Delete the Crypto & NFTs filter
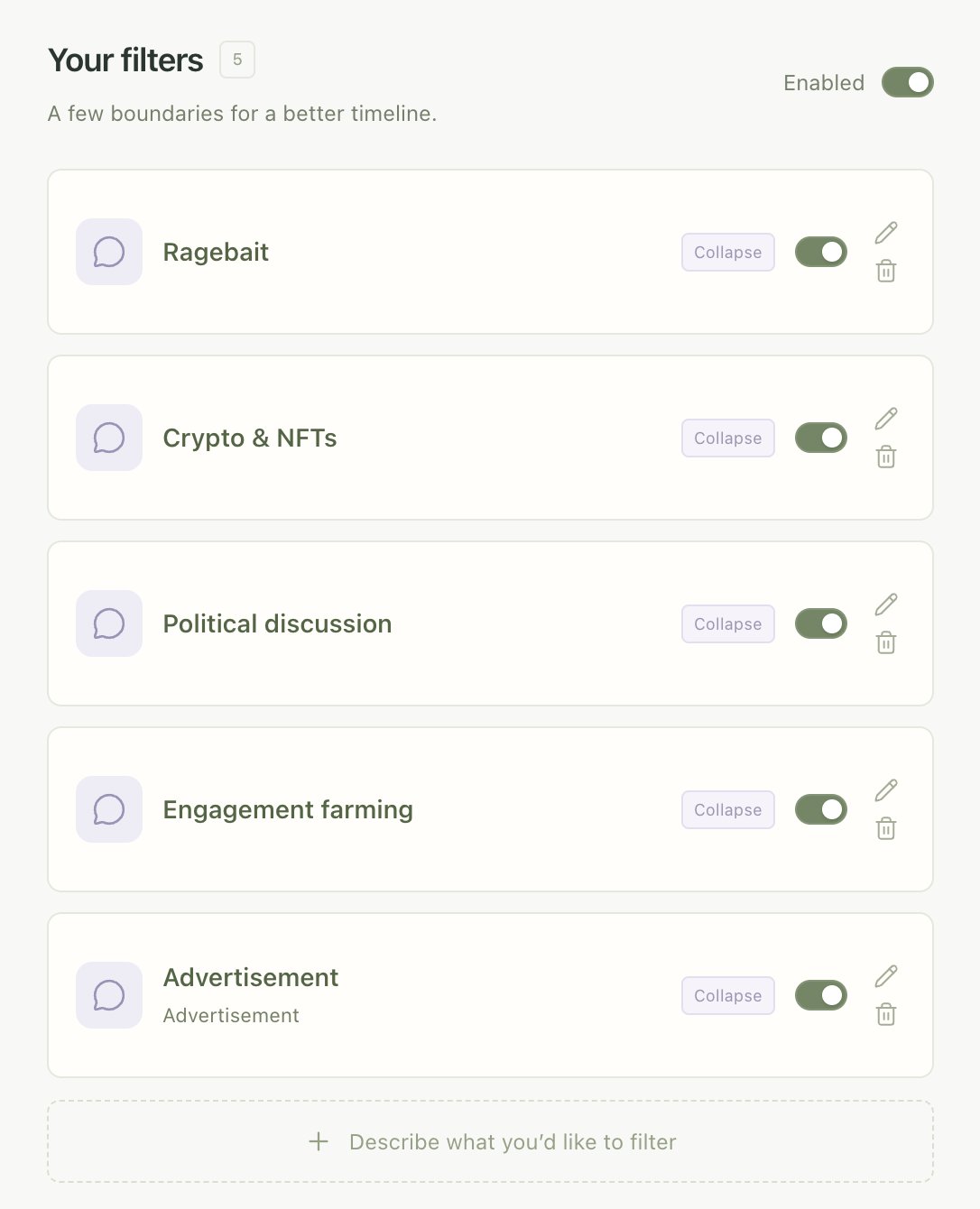Viewport: 980px width, 1209px height. click(x=886, y=457)
